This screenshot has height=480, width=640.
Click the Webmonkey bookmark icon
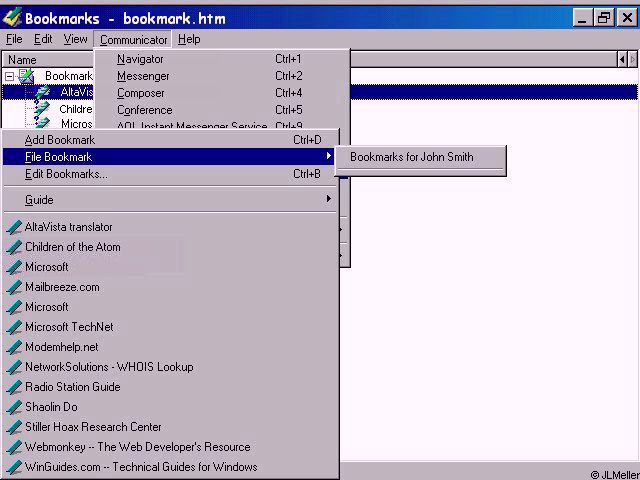14,447
